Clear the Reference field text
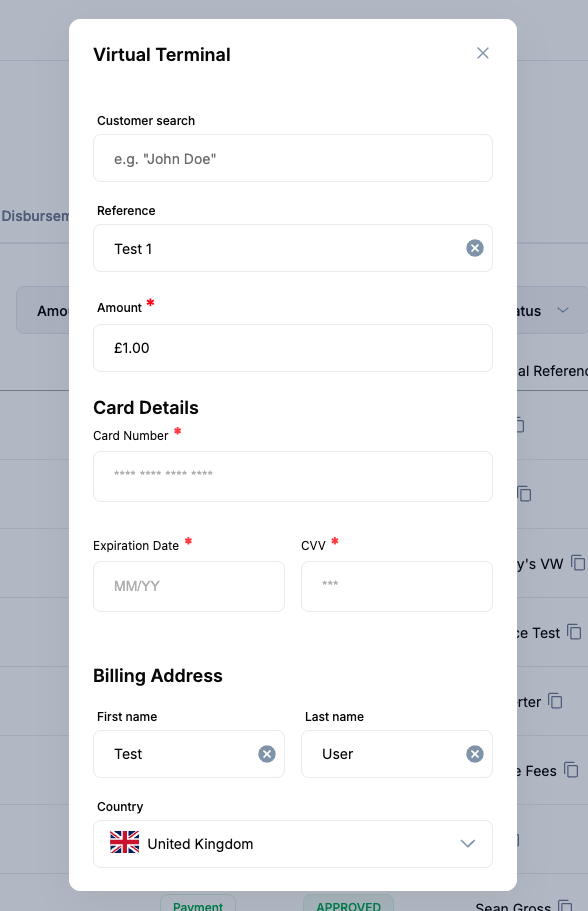This screenshot has width=588, height=911. tap(475, 248)
